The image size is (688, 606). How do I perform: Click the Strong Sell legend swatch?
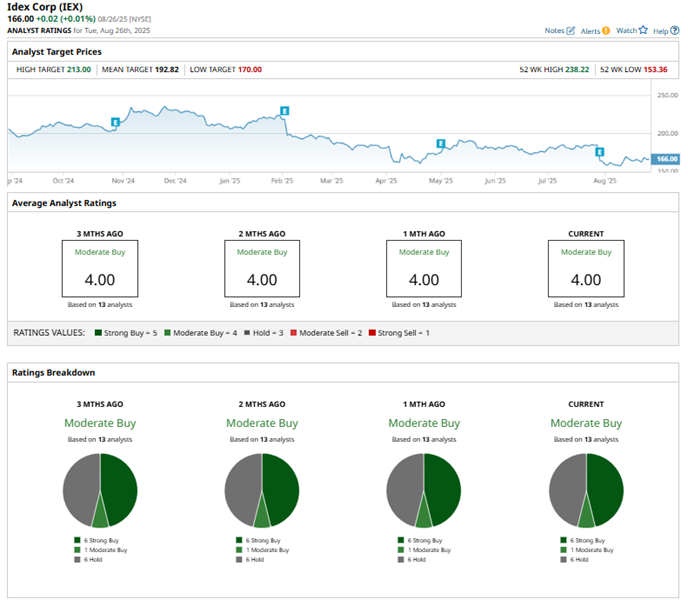pos(372,333)
